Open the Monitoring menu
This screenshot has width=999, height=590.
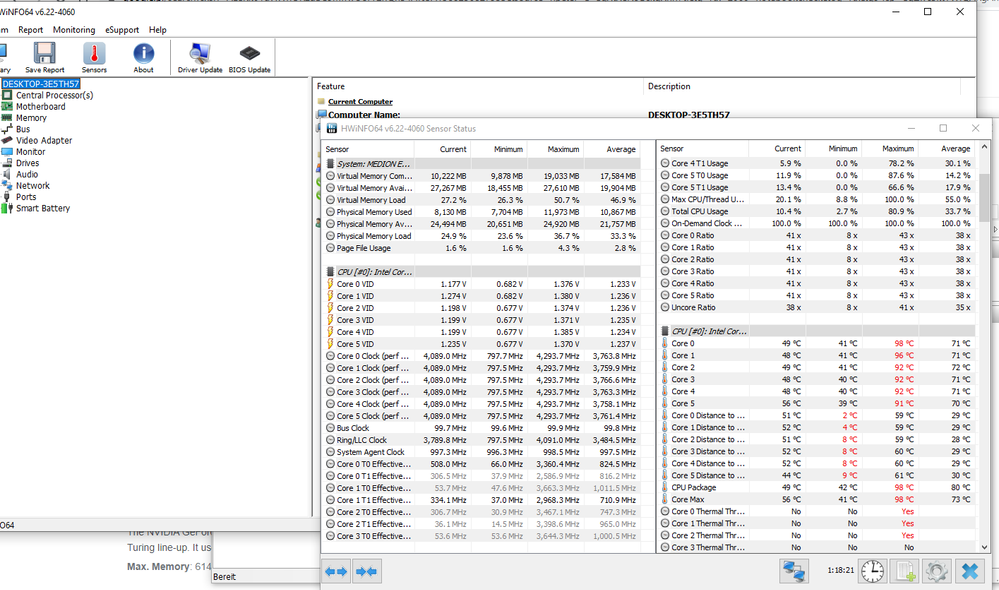[x=74, y=30]
